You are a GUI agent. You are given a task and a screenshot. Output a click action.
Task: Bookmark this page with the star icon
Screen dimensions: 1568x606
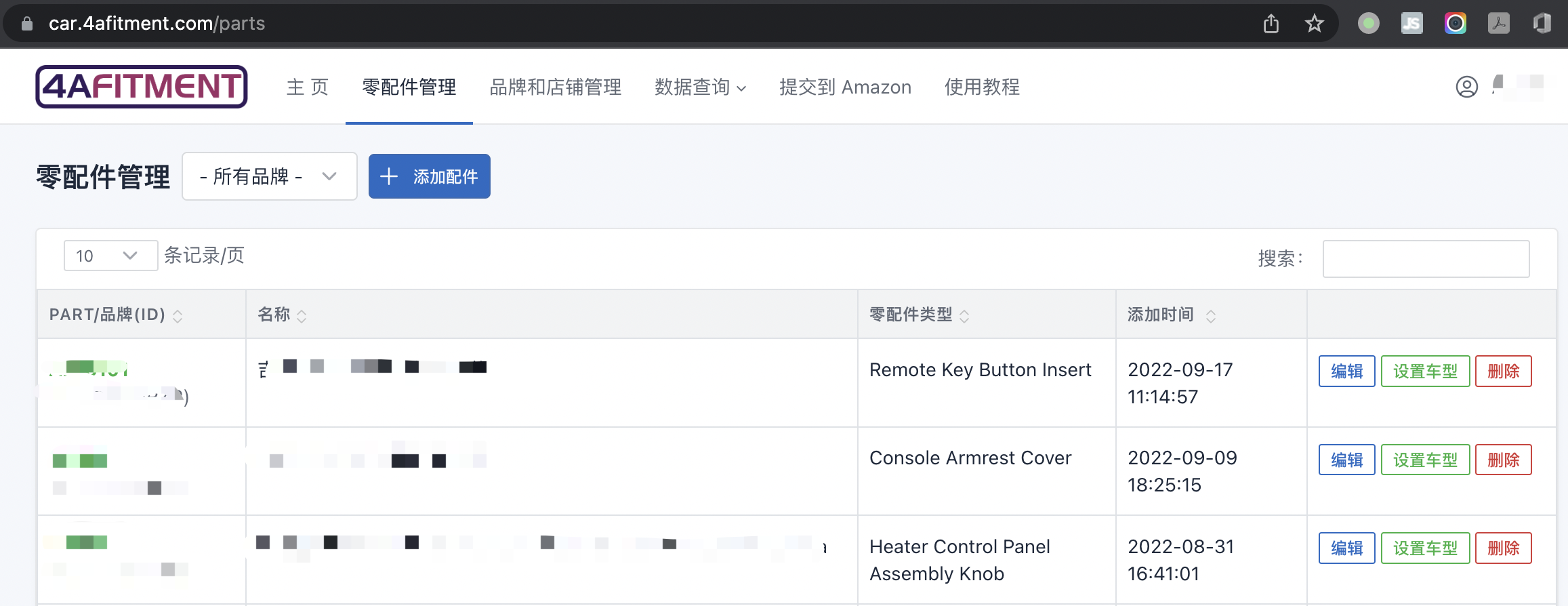pyautogui.click(x=1314, y=24)
